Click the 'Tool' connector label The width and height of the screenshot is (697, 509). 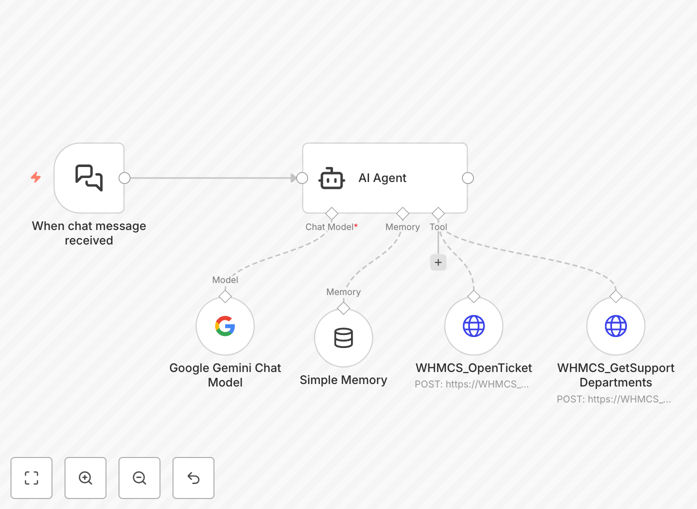pos(438,227)
